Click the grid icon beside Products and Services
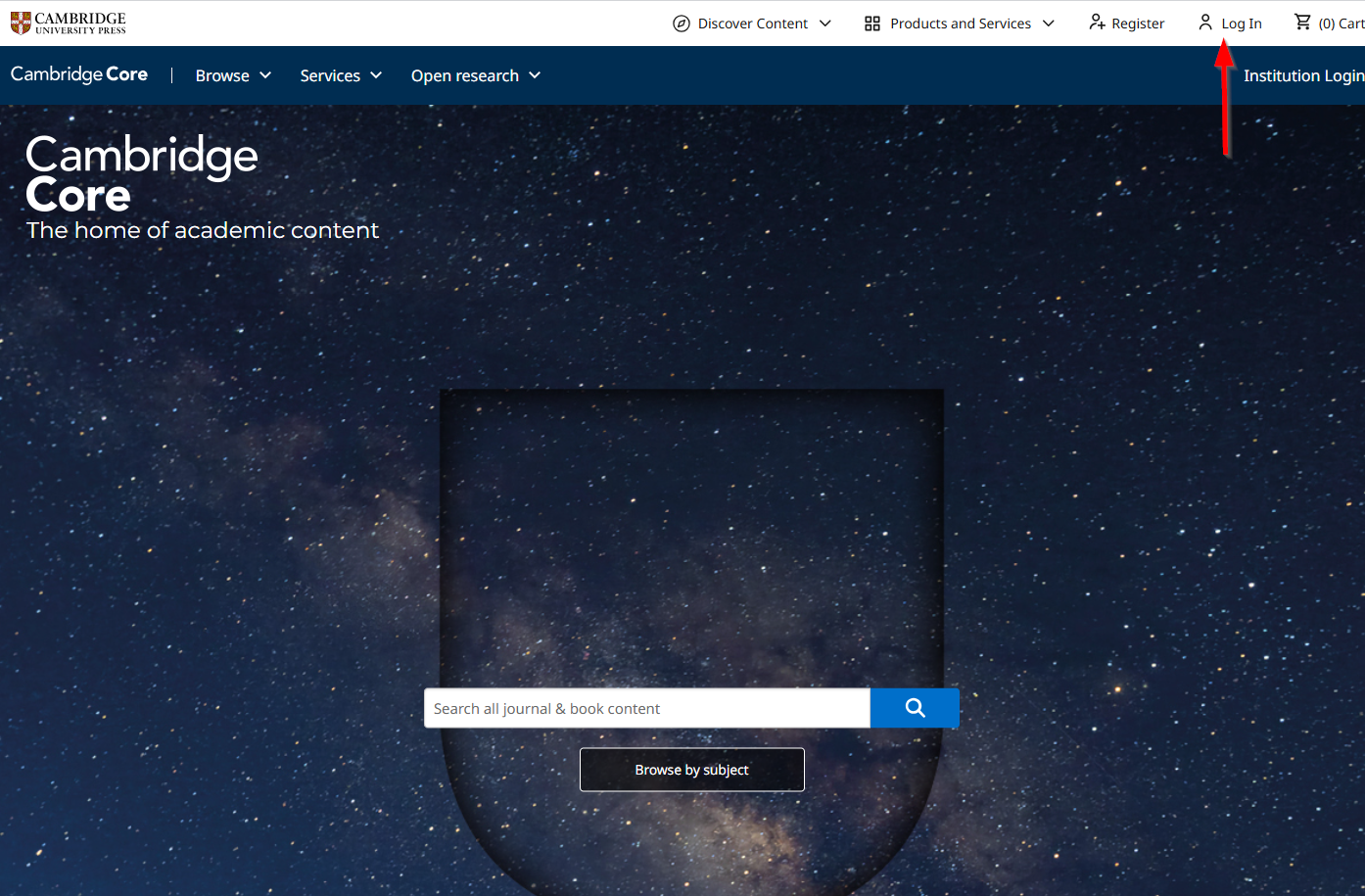The image size is (1365, 896). [x=872, y=24]
